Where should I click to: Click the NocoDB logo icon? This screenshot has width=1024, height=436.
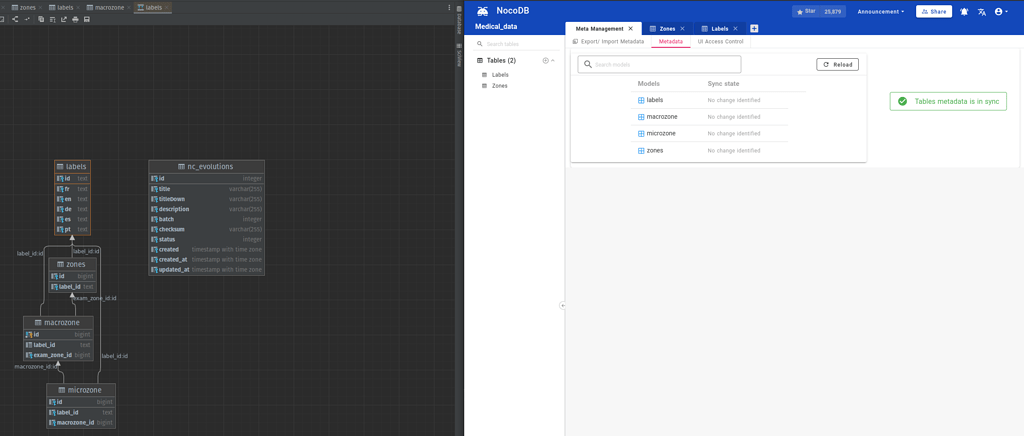click(x=483, y=11)
